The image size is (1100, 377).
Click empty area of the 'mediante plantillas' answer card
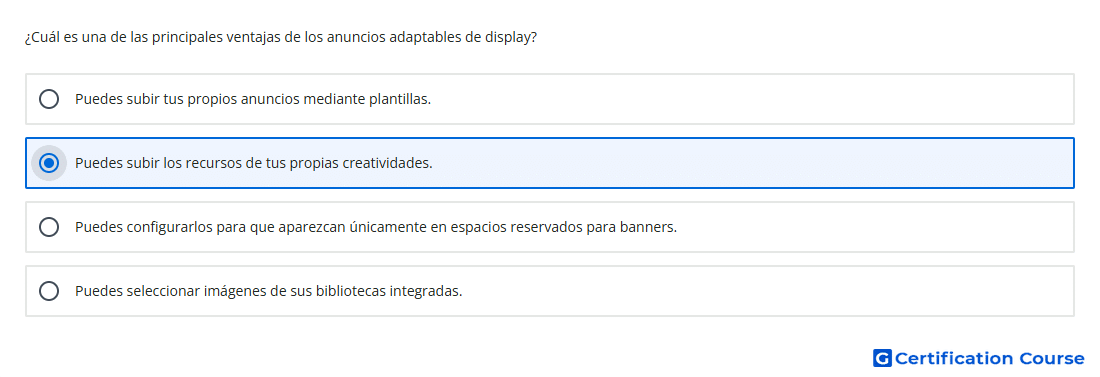(751, 99)
